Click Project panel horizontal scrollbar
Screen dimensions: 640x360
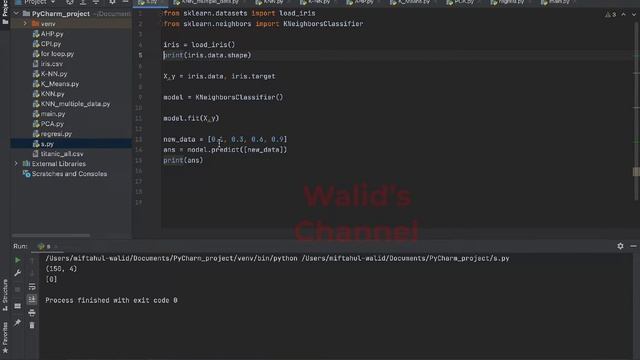51,236
